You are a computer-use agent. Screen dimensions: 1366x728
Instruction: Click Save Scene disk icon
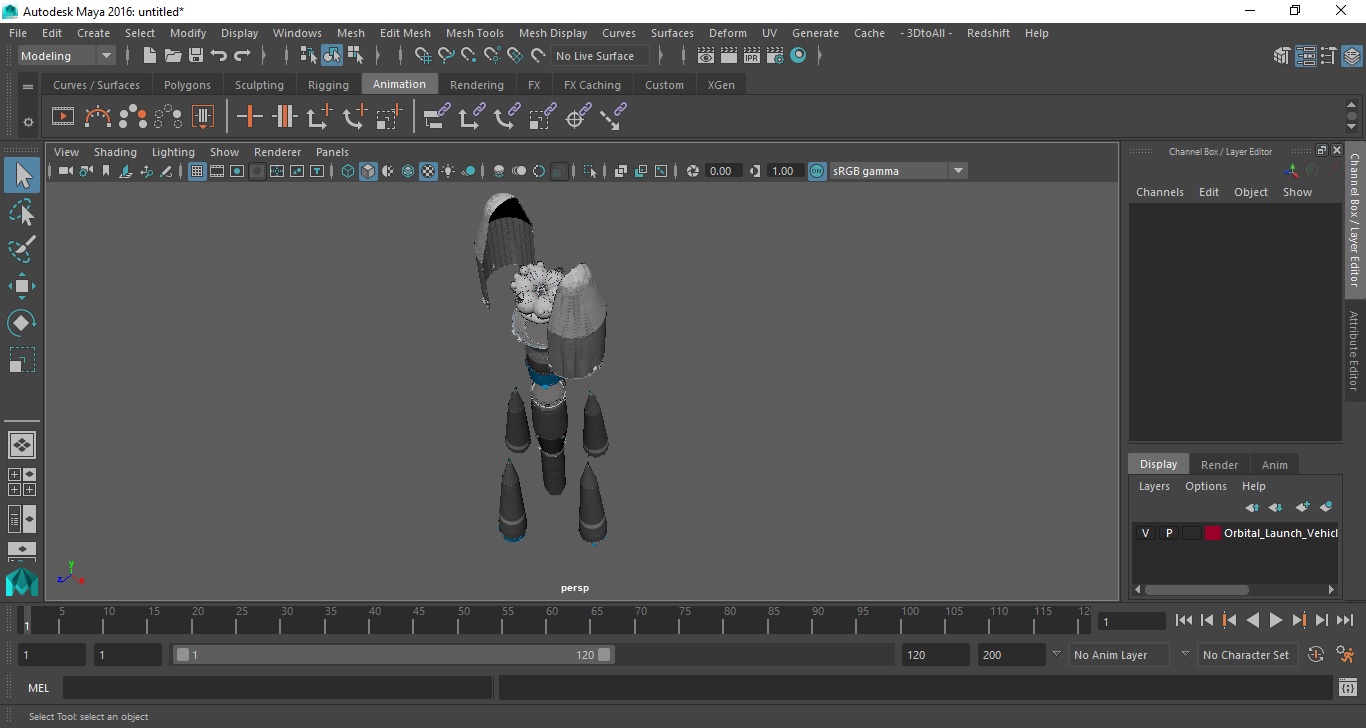coord(196,56)
